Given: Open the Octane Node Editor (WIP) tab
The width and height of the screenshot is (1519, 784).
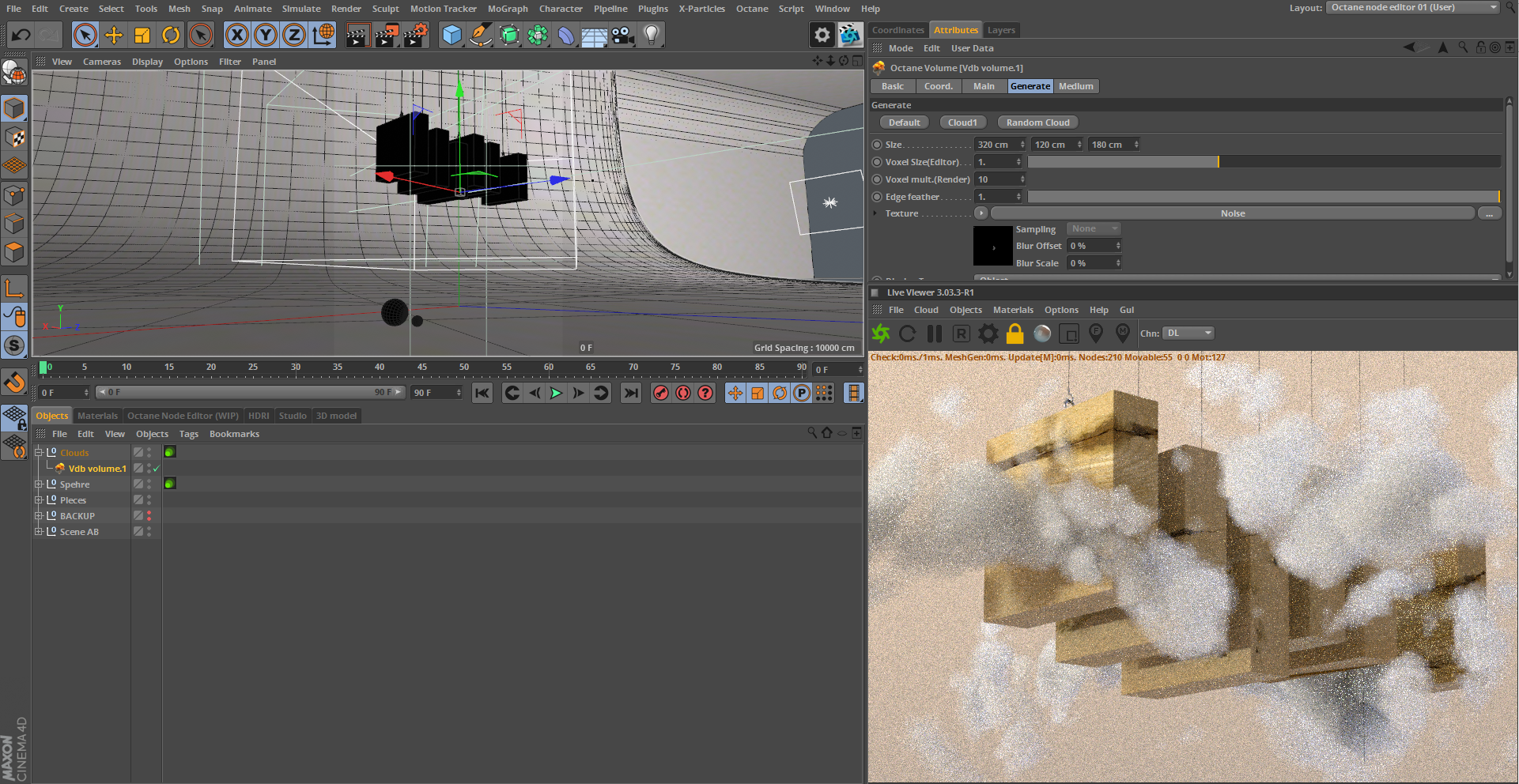Looking at the screenshot, I should (x=183, y=416).
